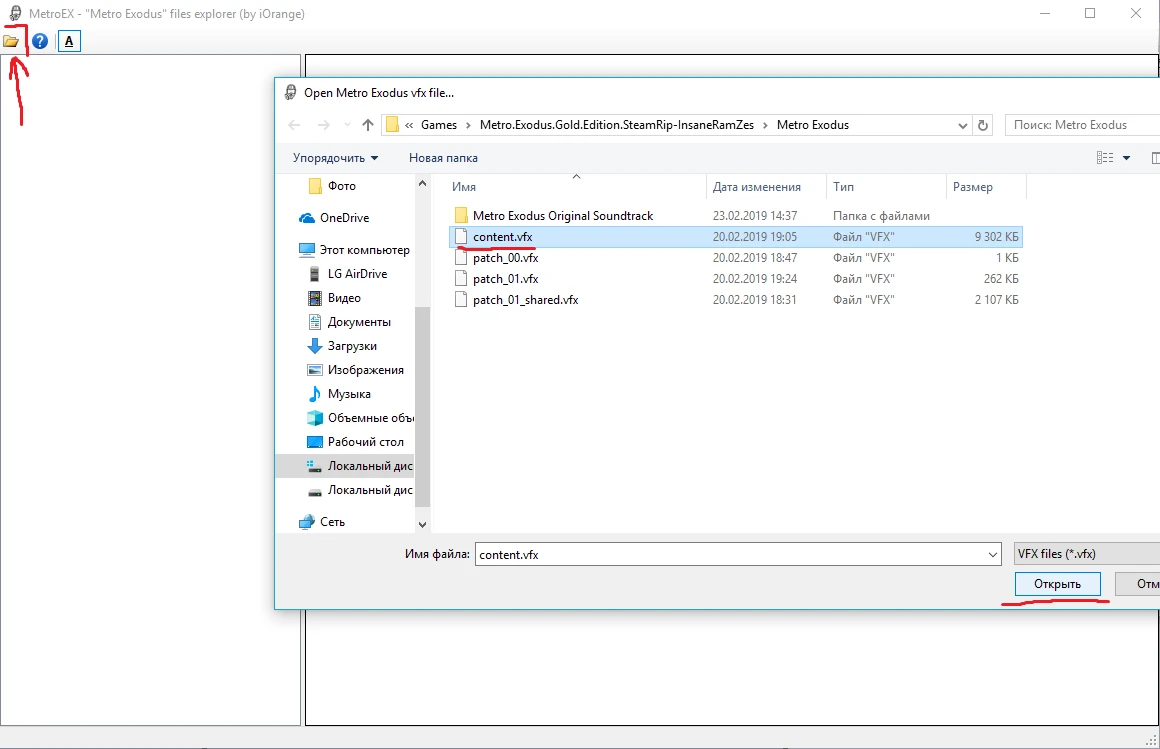This screenshot has width=1160, height=749.
Task: Sort files by Размер column header
Action: pyautogui.click(x=972, y=187)
